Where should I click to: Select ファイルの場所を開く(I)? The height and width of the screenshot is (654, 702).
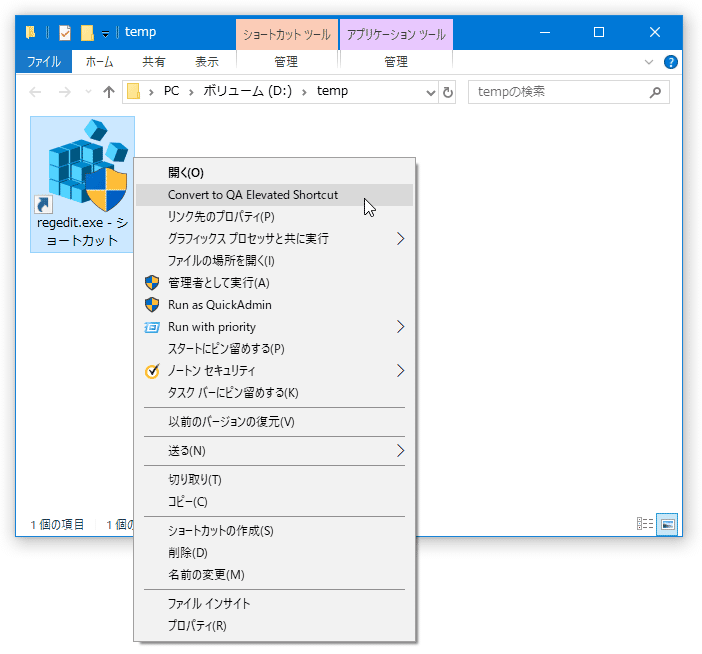tap(274, 261)
